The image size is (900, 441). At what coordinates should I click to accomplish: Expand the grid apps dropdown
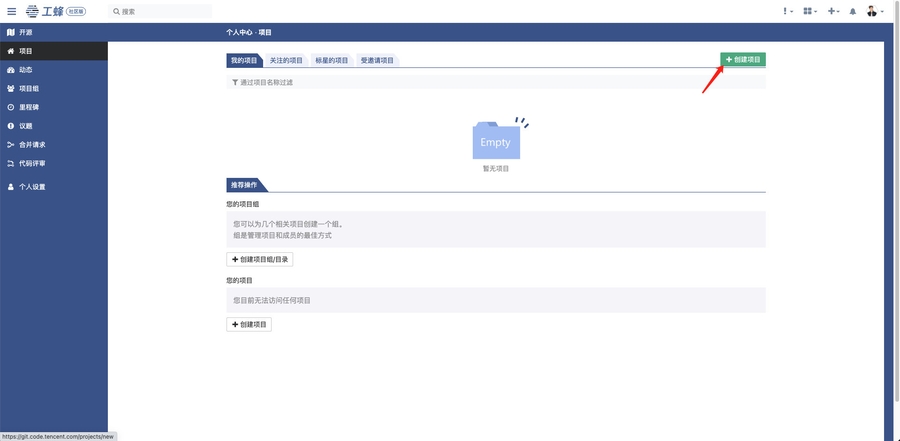[x=809, y=11]
